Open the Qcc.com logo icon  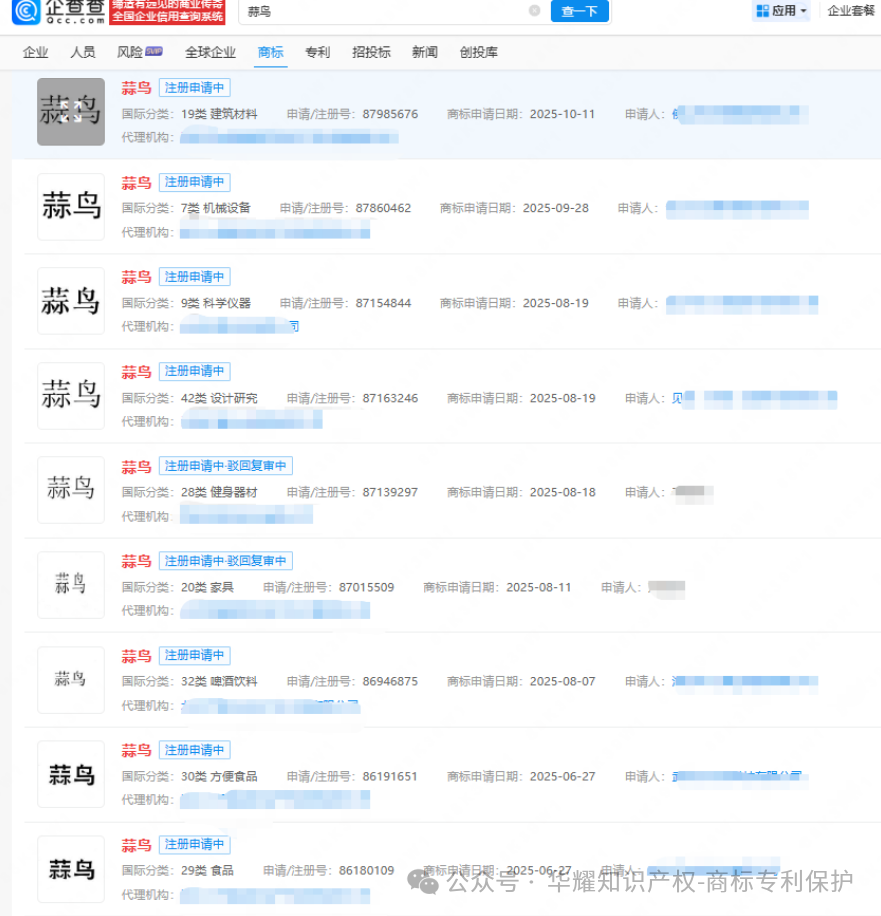[26, 11]
